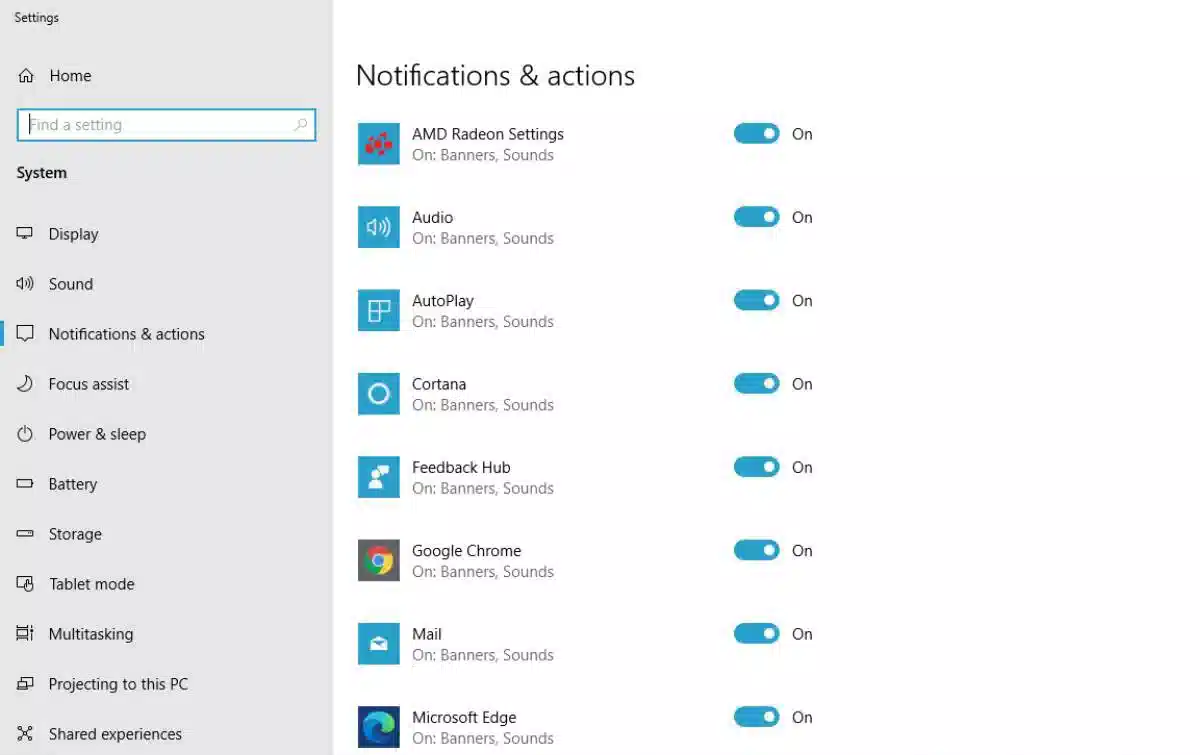1200x755 pixels.
Task: Go to Home in Settings
Action: (x=70, y=76)
